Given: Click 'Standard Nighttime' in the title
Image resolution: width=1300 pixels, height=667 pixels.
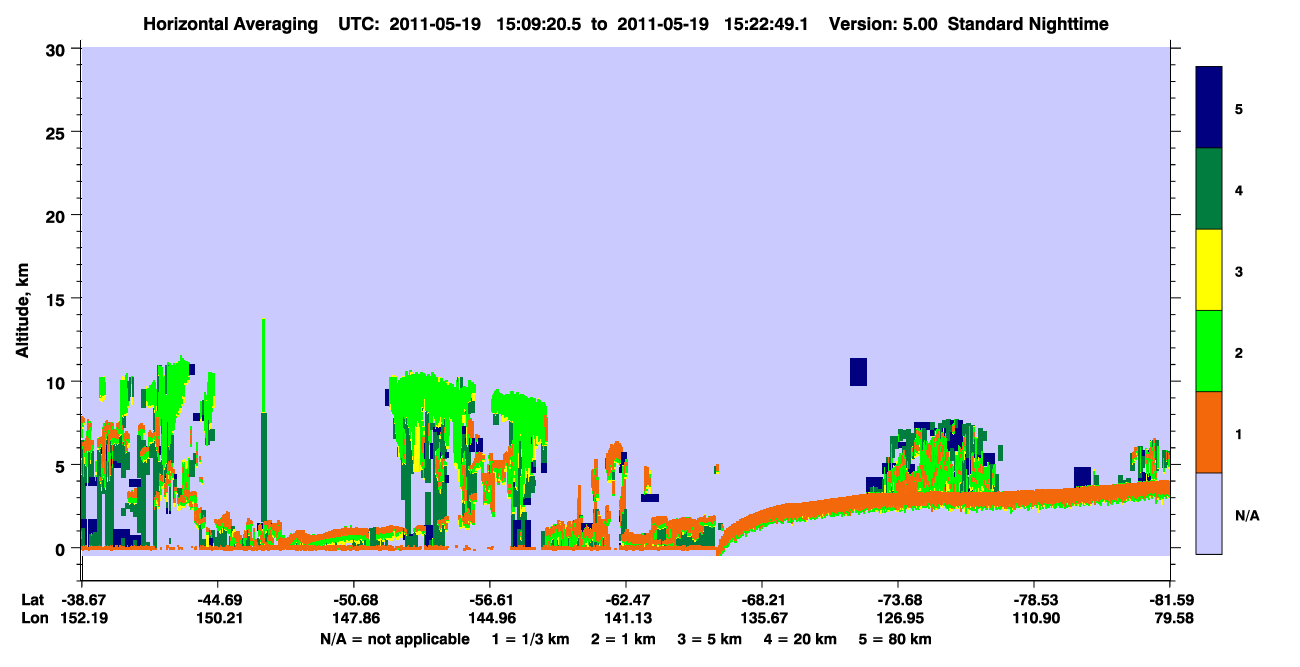Looking at the screenshot, I should [1028, 23].
